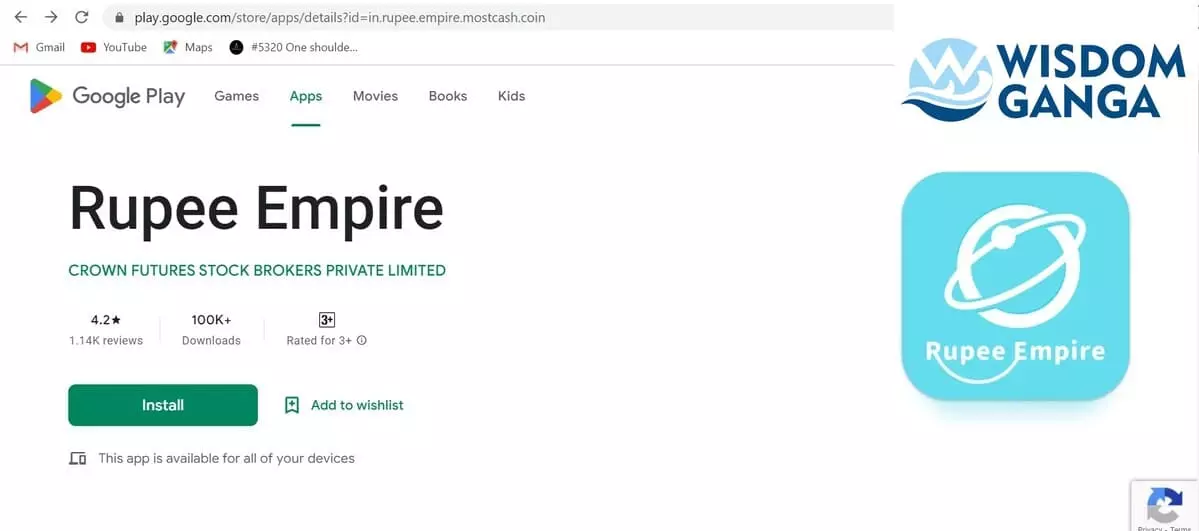This screenshot has width=1199, height=531.
Task: Click the padlock site security icon
Action: click(x=119, y=17)
